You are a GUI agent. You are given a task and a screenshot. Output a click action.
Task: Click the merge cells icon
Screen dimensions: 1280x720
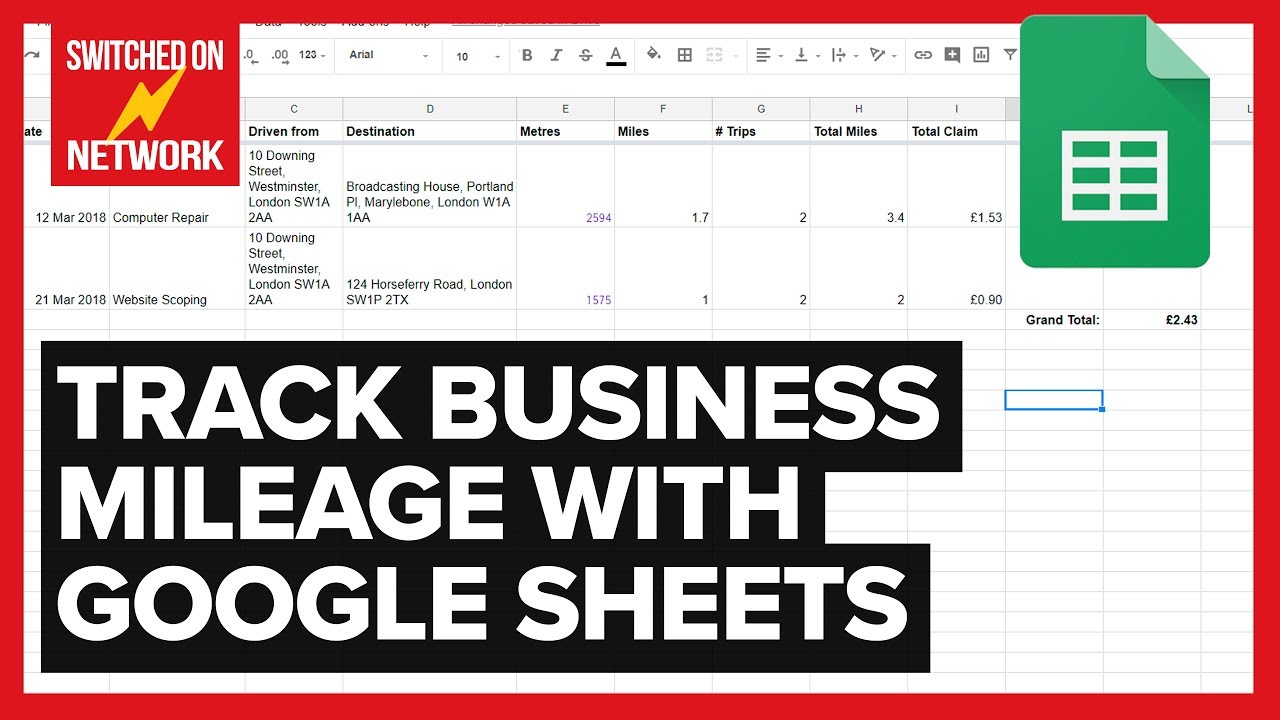click(714, 55)
